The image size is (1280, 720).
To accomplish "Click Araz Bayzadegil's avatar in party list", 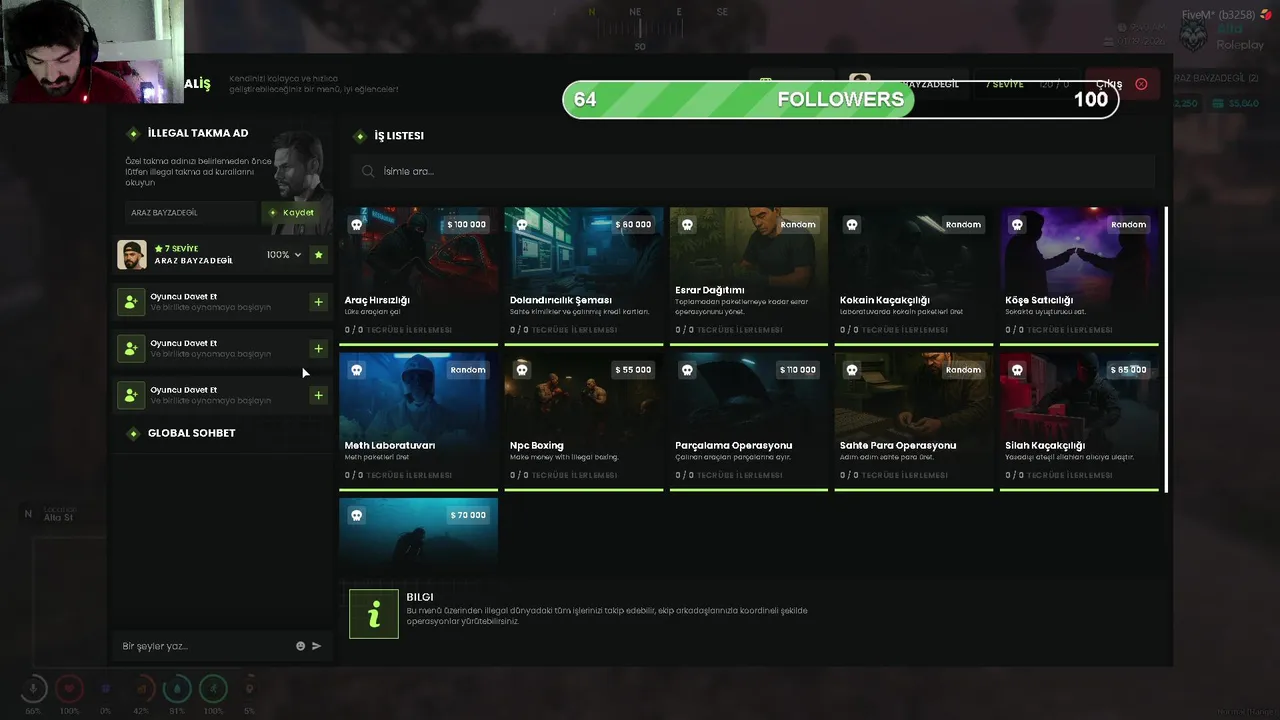I will click(x=131, y=255).
